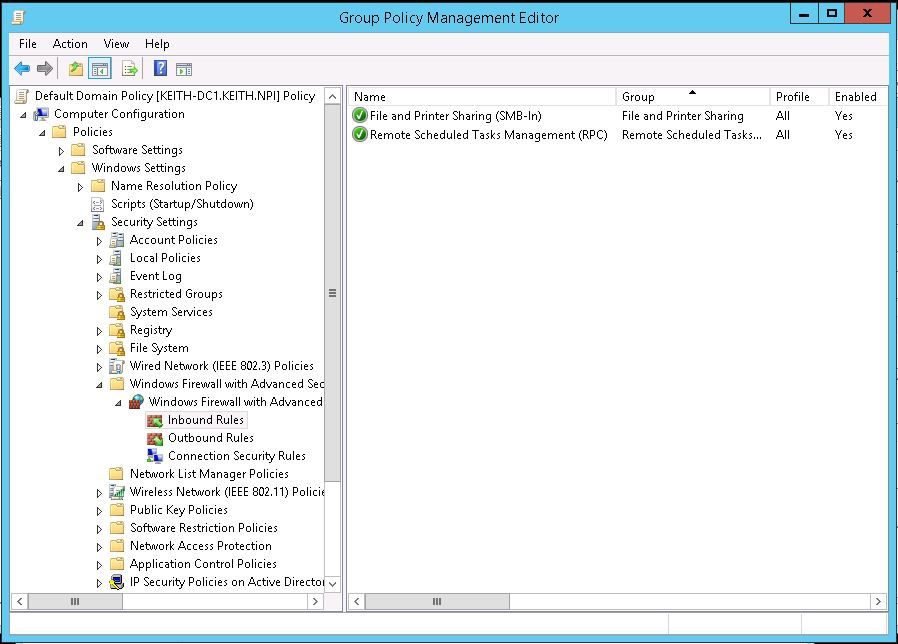Click the Scripts (Startup/Shutdown) icon

98,204
